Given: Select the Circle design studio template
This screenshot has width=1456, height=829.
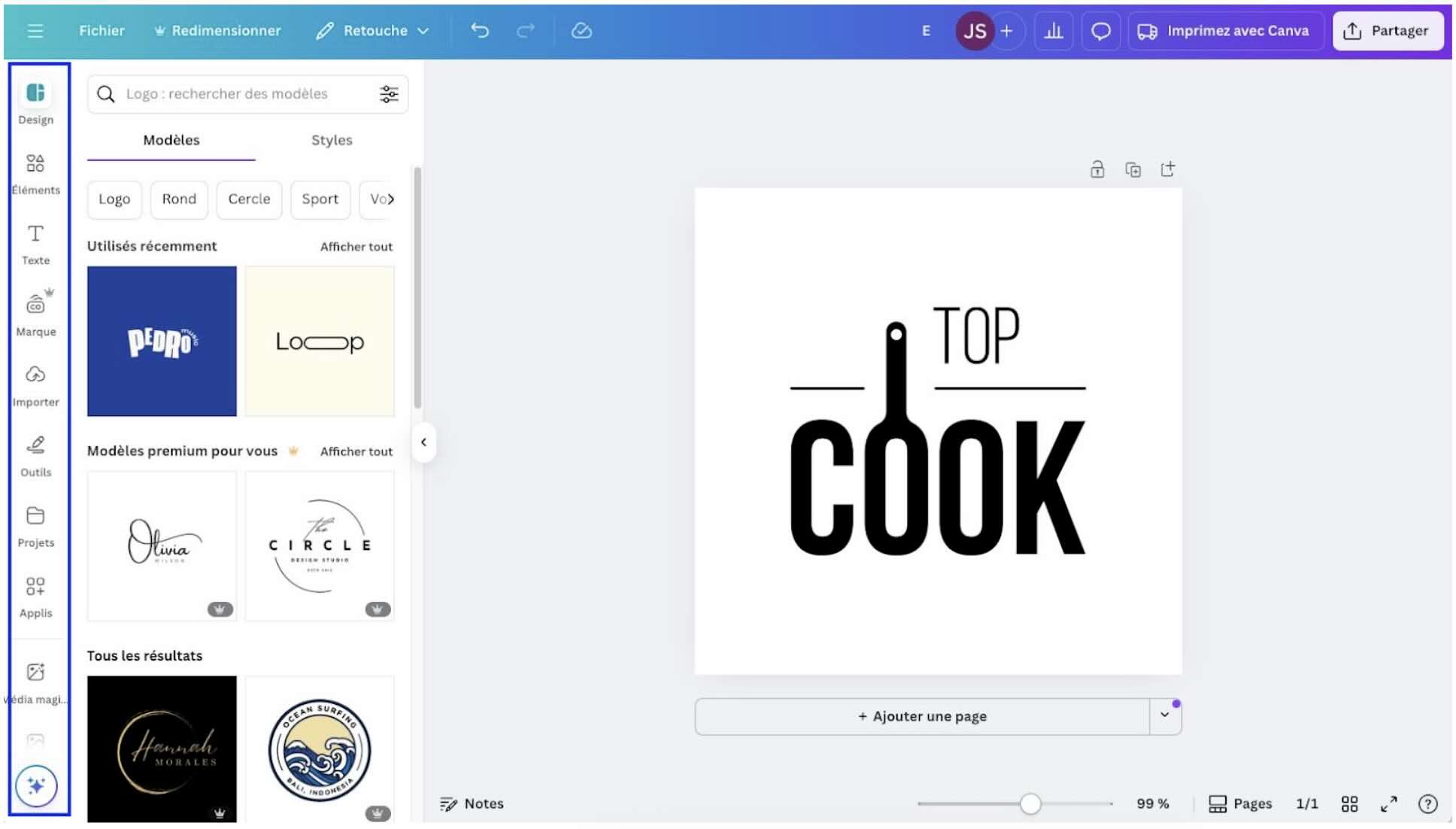Looking at the screenshot, I should (x=320, y=546).
